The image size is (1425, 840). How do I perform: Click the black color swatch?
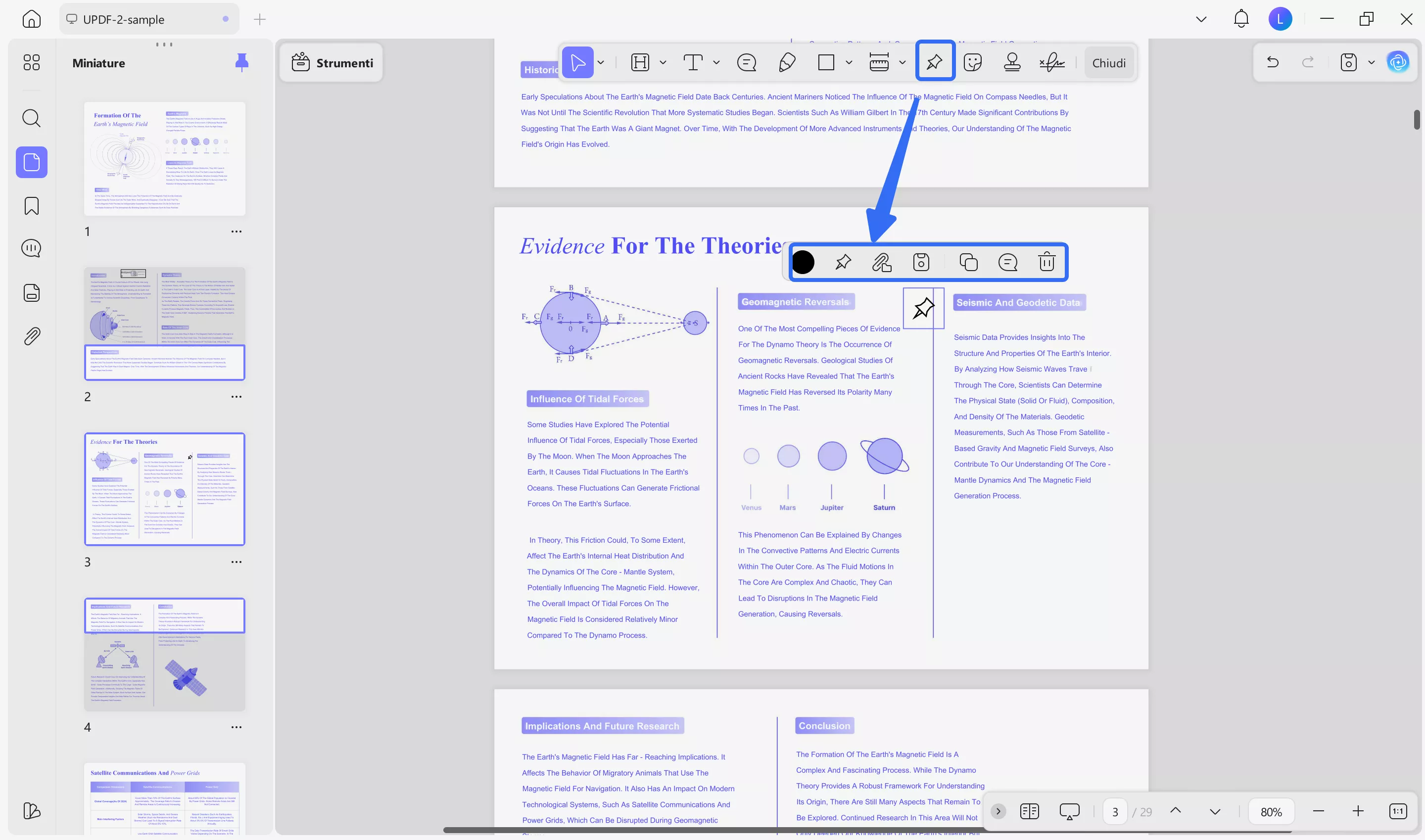pos(803,262)
